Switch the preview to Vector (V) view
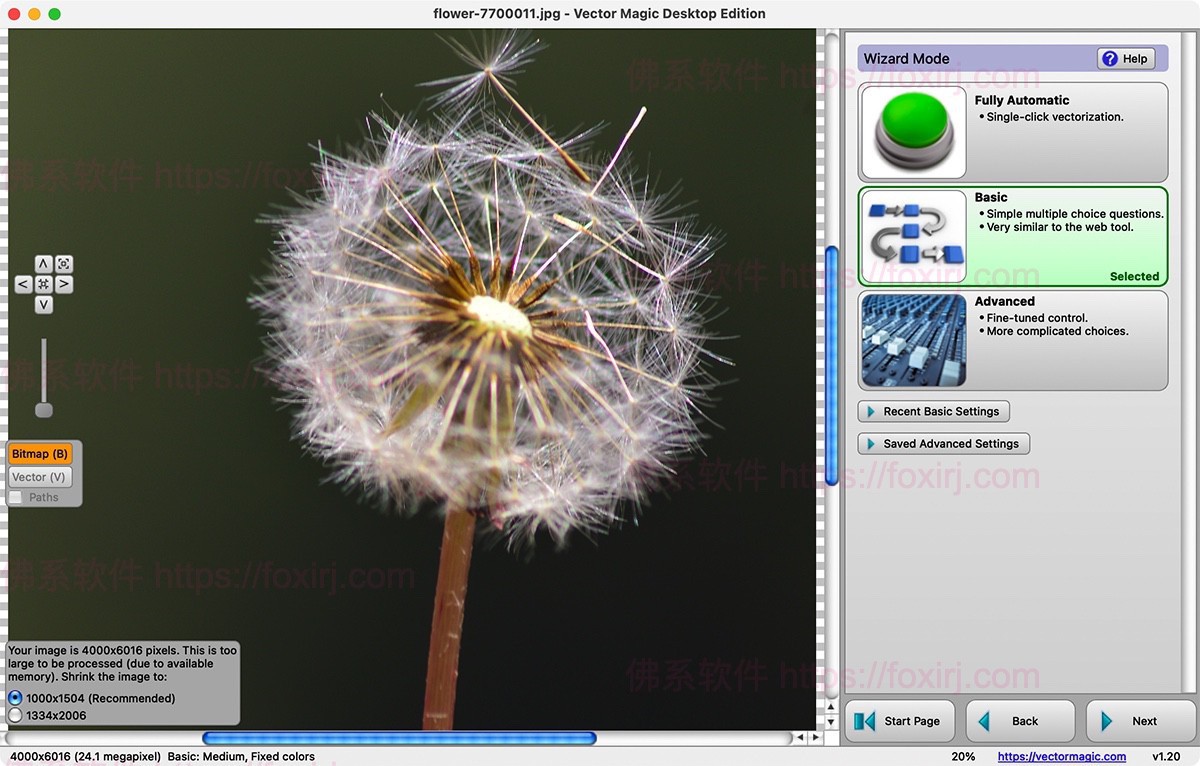 (39, 476)
